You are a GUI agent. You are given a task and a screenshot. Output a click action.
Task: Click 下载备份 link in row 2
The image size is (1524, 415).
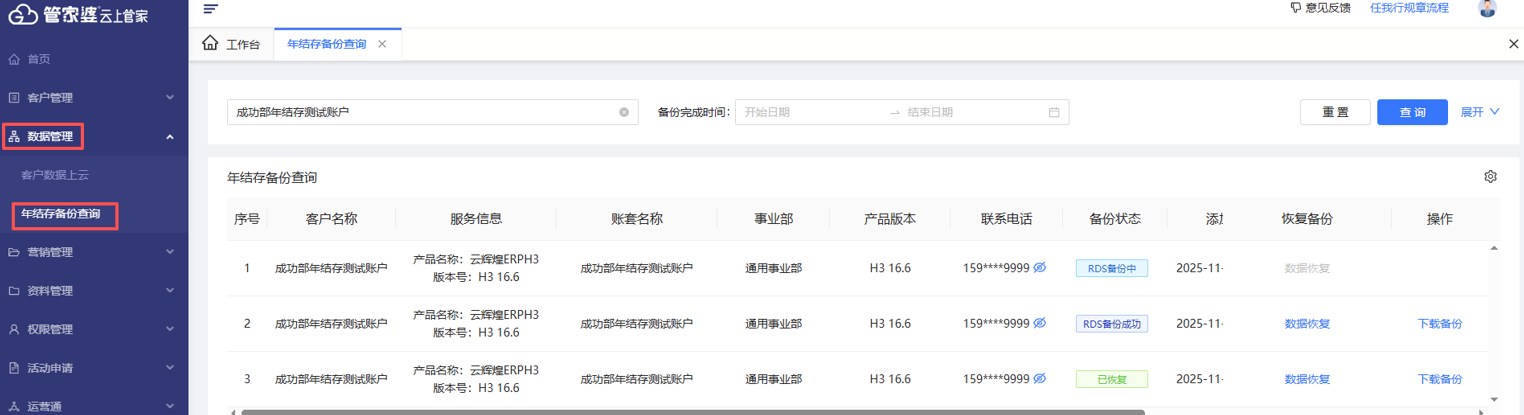pos(1439,324)
